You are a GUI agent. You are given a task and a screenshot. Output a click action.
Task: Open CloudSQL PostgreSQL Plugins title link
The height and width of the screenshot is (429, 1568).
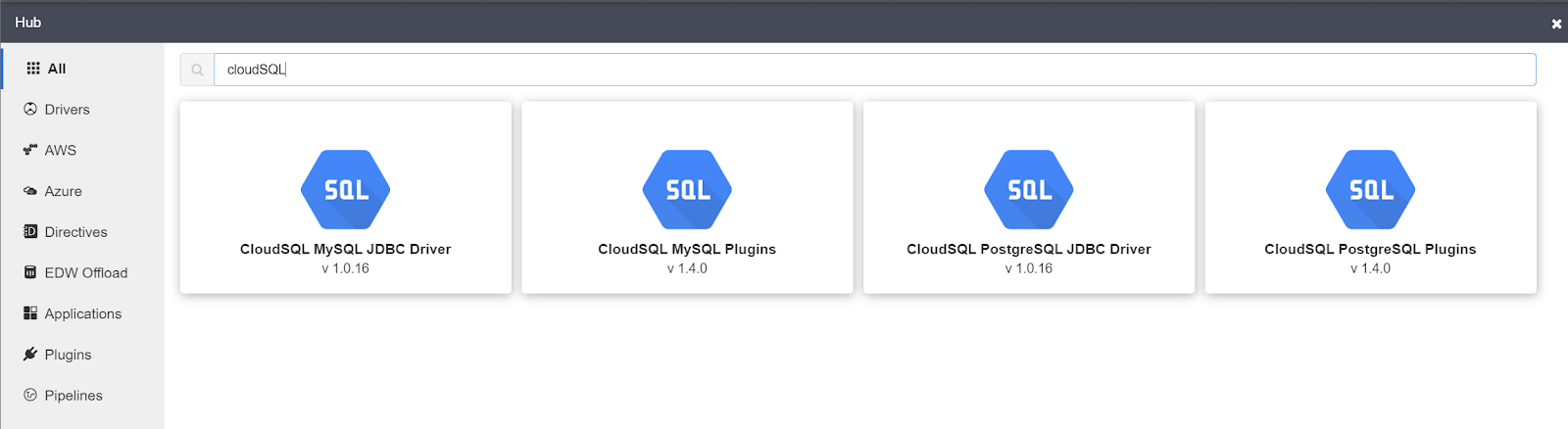point(1370,249)
